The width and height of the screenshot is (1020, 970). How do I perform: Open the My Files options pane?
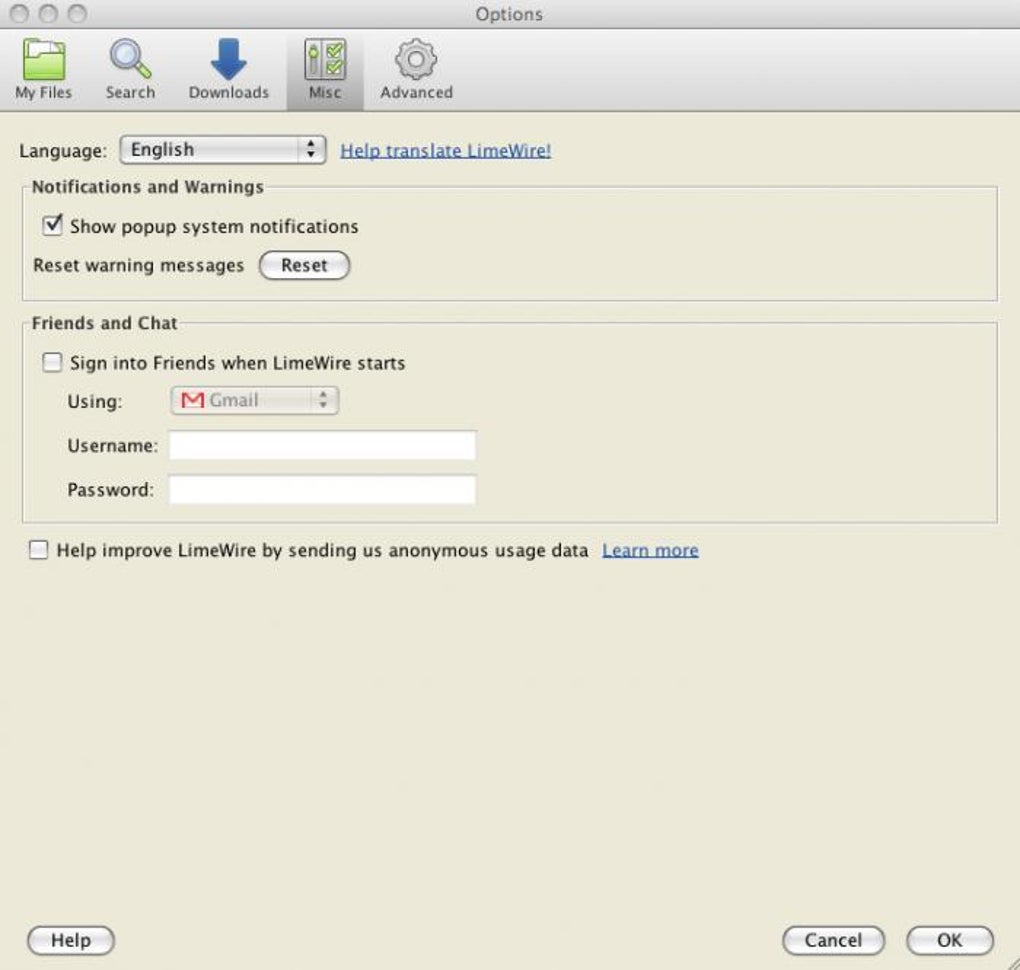[x=44, y=69]
